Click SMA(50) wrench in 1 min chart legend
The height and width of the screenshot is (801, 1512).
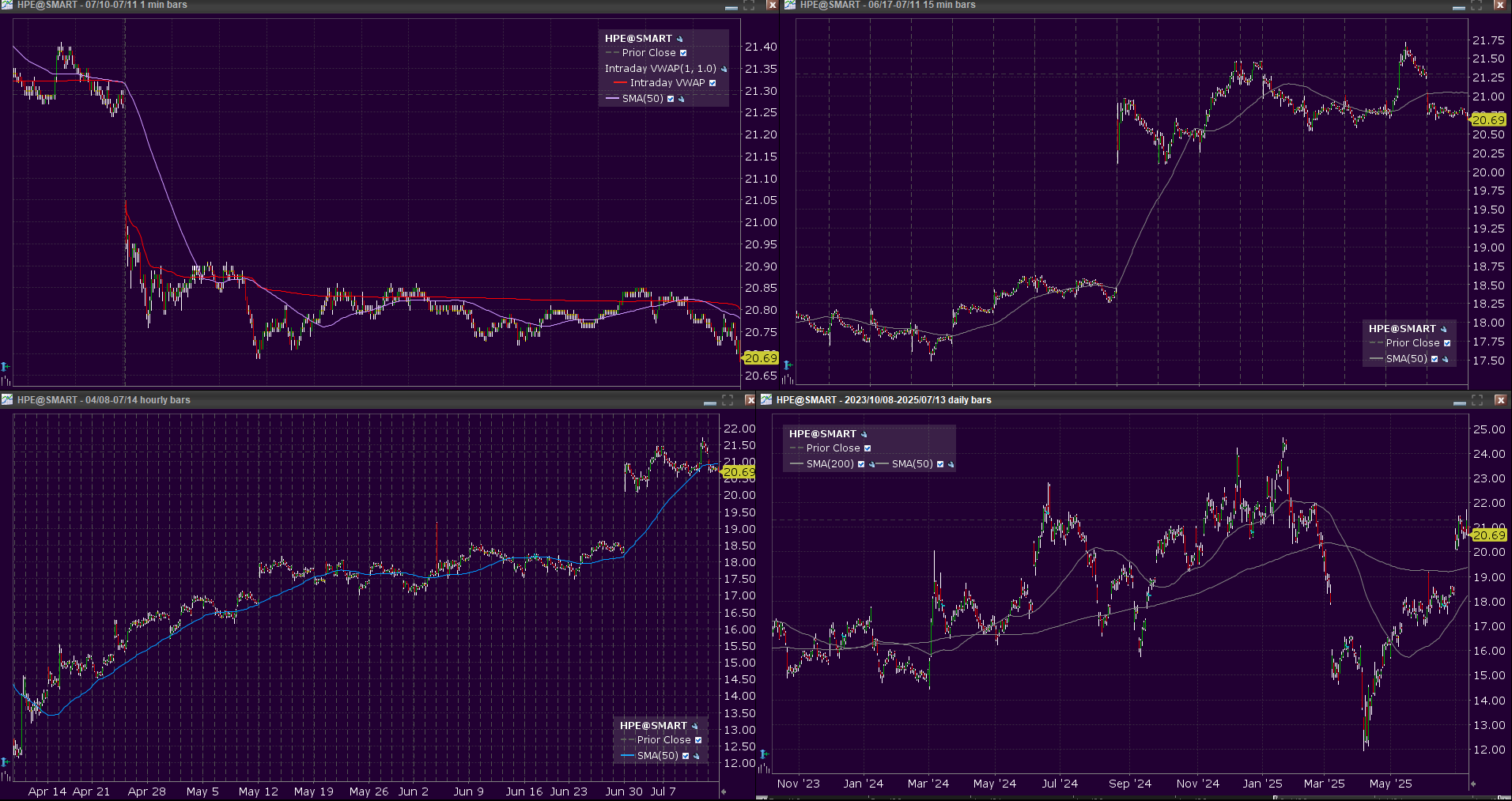(682, 99)
